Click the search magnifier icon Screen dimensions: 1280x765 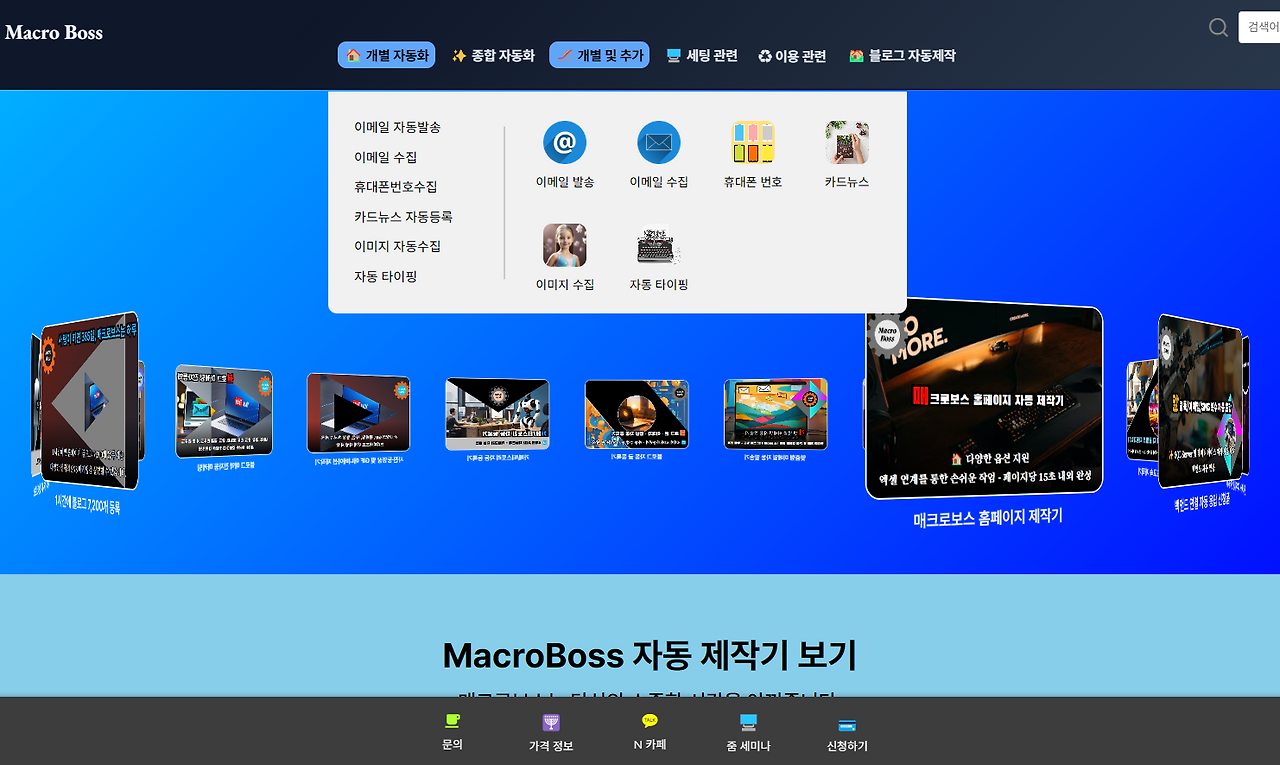pyautogui.click(x=1218, y=27)
